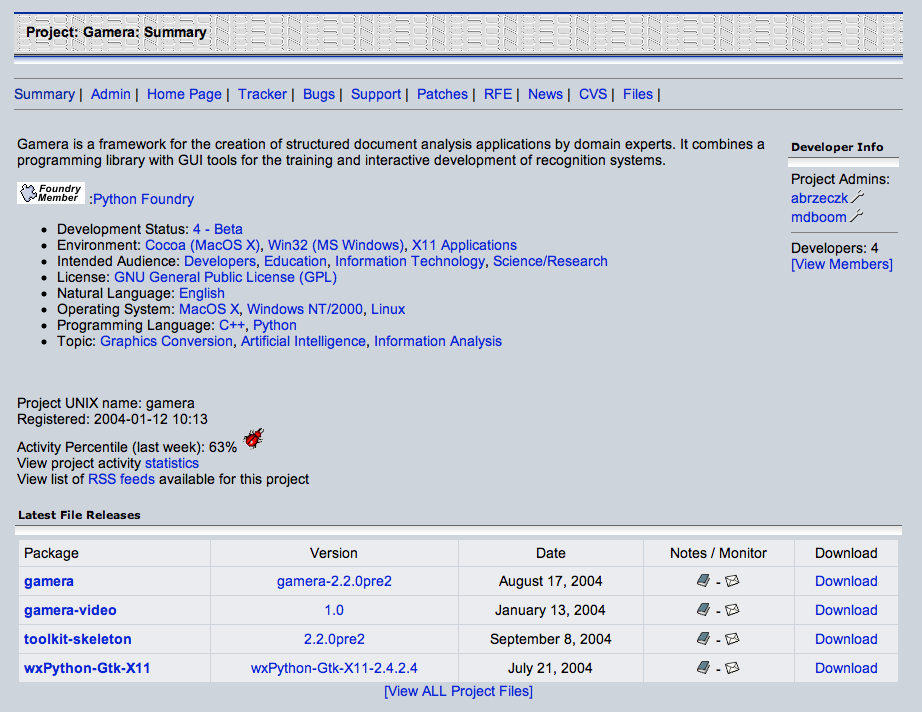Open release notes icon for toolkit-skeleton row
The width and height of the screenshot is (922, 712).
[703, 639]
